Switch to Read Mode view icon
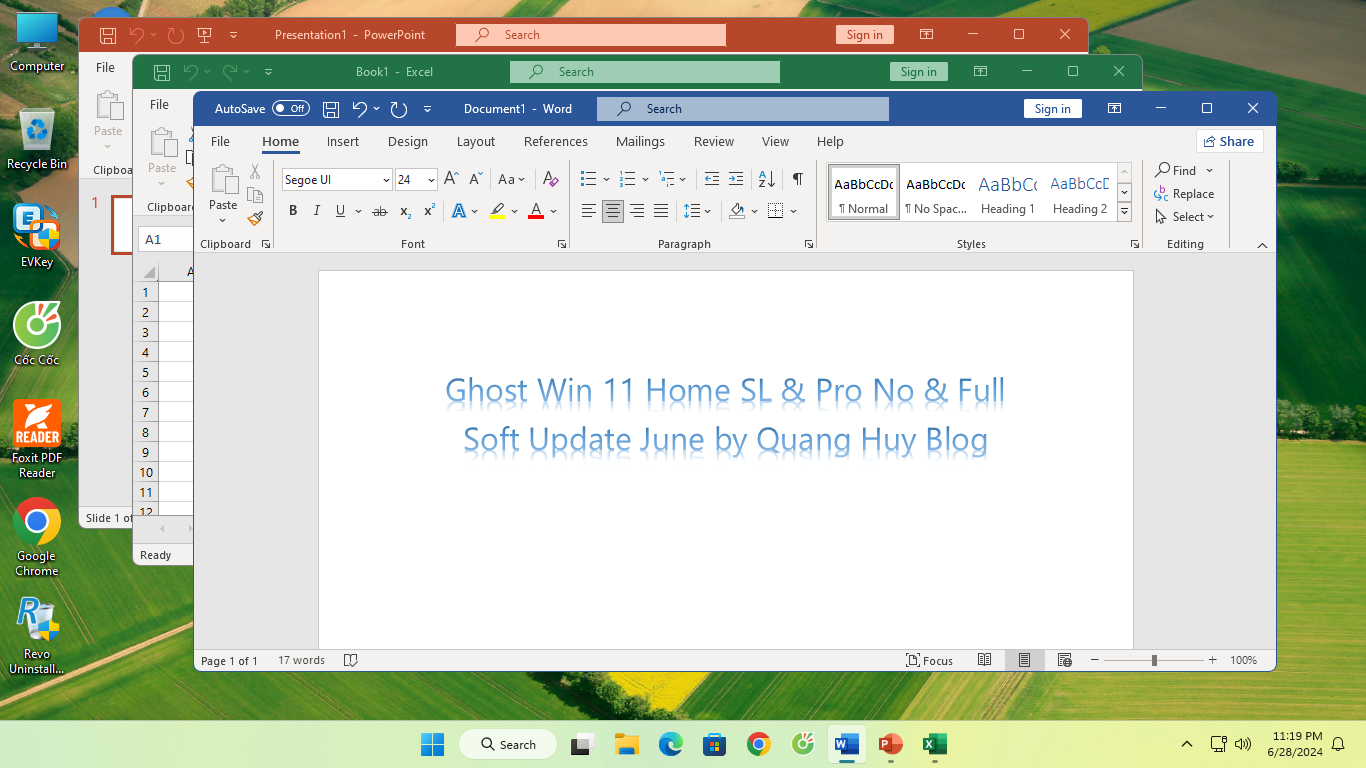1366x768 pixels. pyautogui.click(x=985, y=660)
